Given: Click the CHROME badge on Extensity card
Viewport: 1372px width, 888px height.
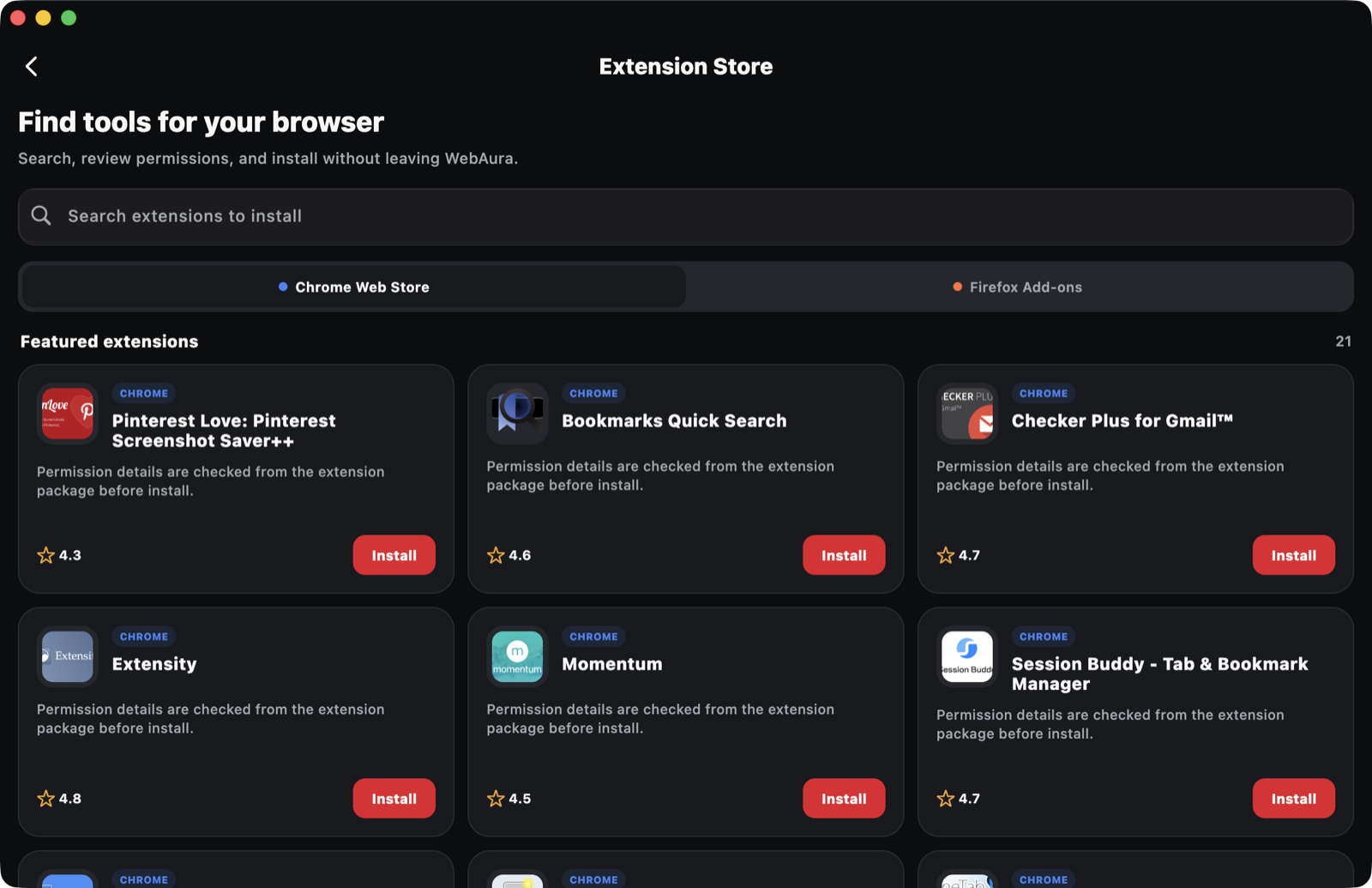Looking at the screenshot, I should point(144,637).
